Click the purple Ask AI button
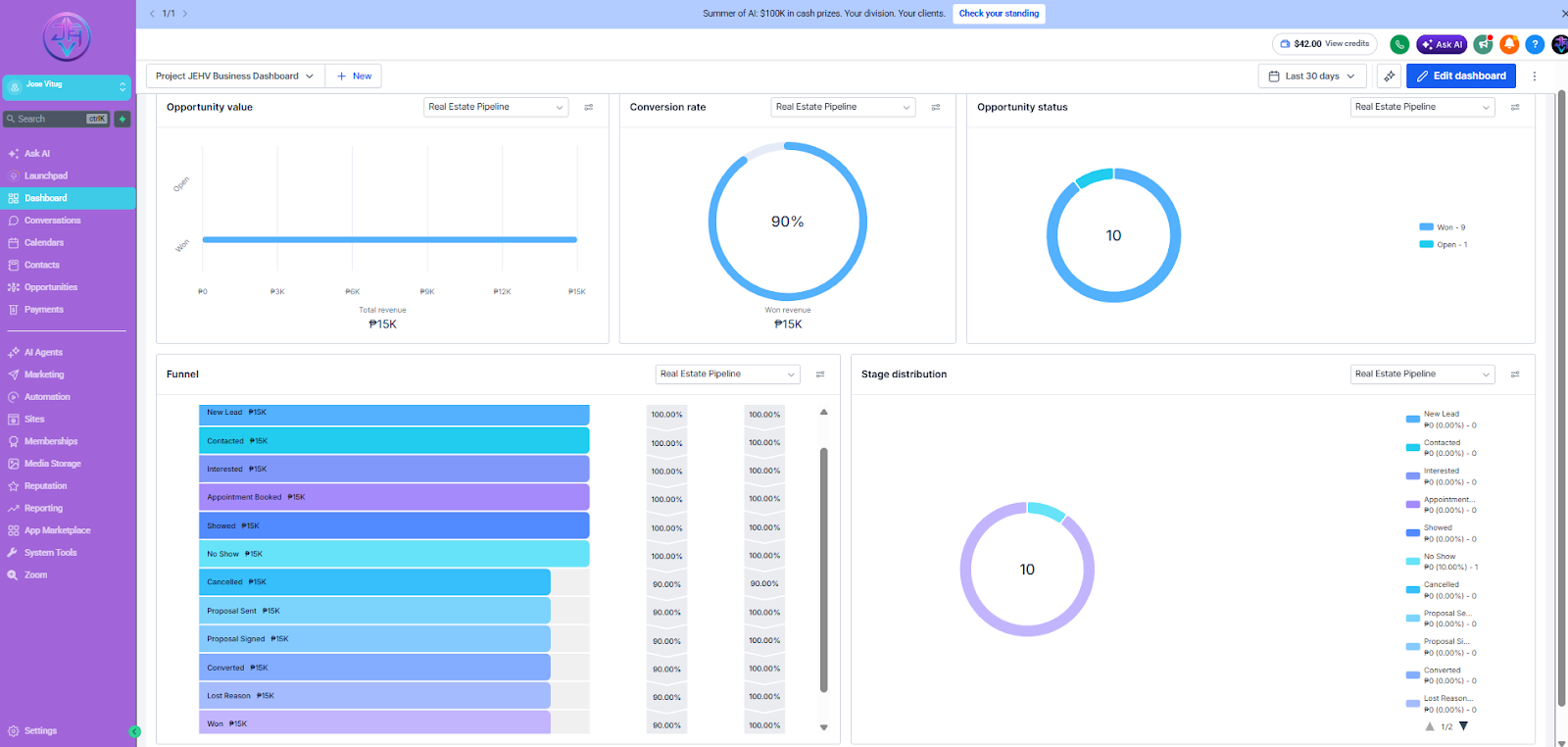Screen dimensions: 1568x747 click(1442, 44)
